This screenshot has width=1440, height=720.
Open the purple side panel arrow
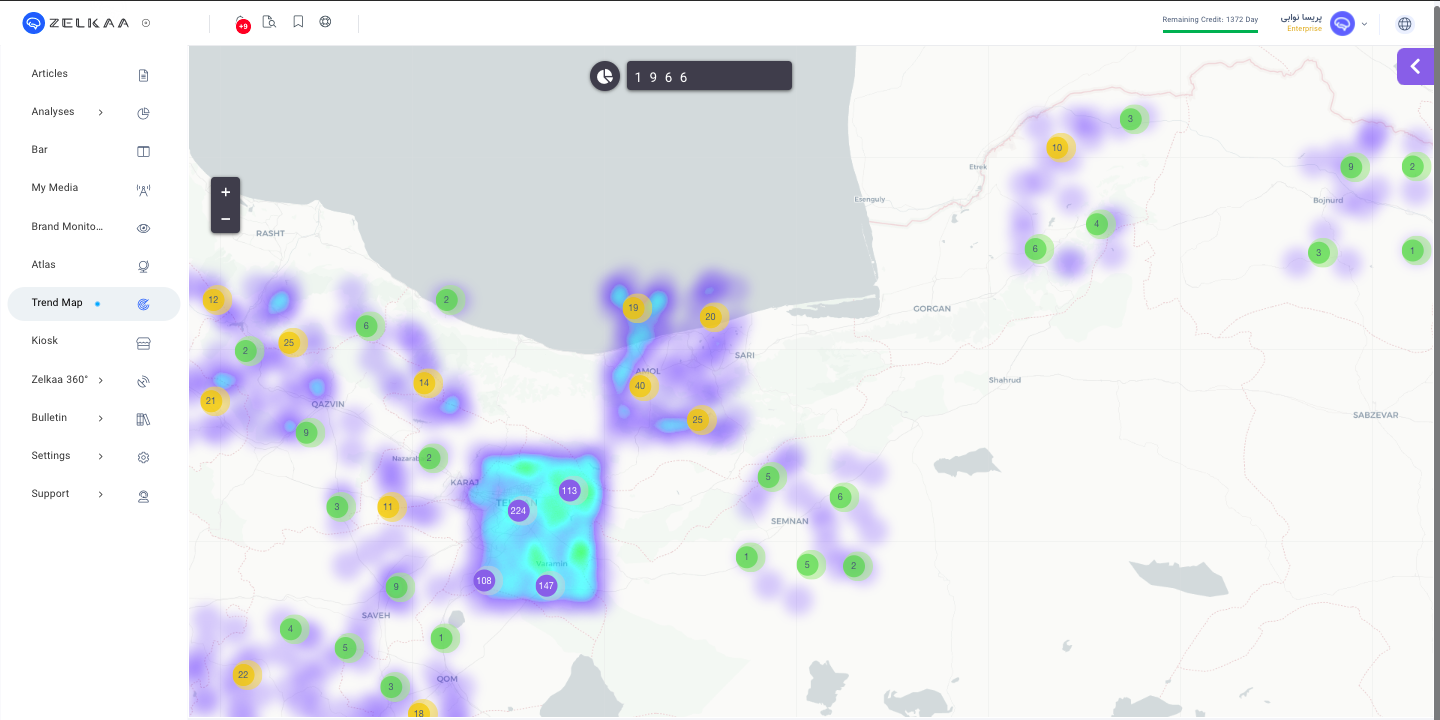click(x=1415, y=66)
